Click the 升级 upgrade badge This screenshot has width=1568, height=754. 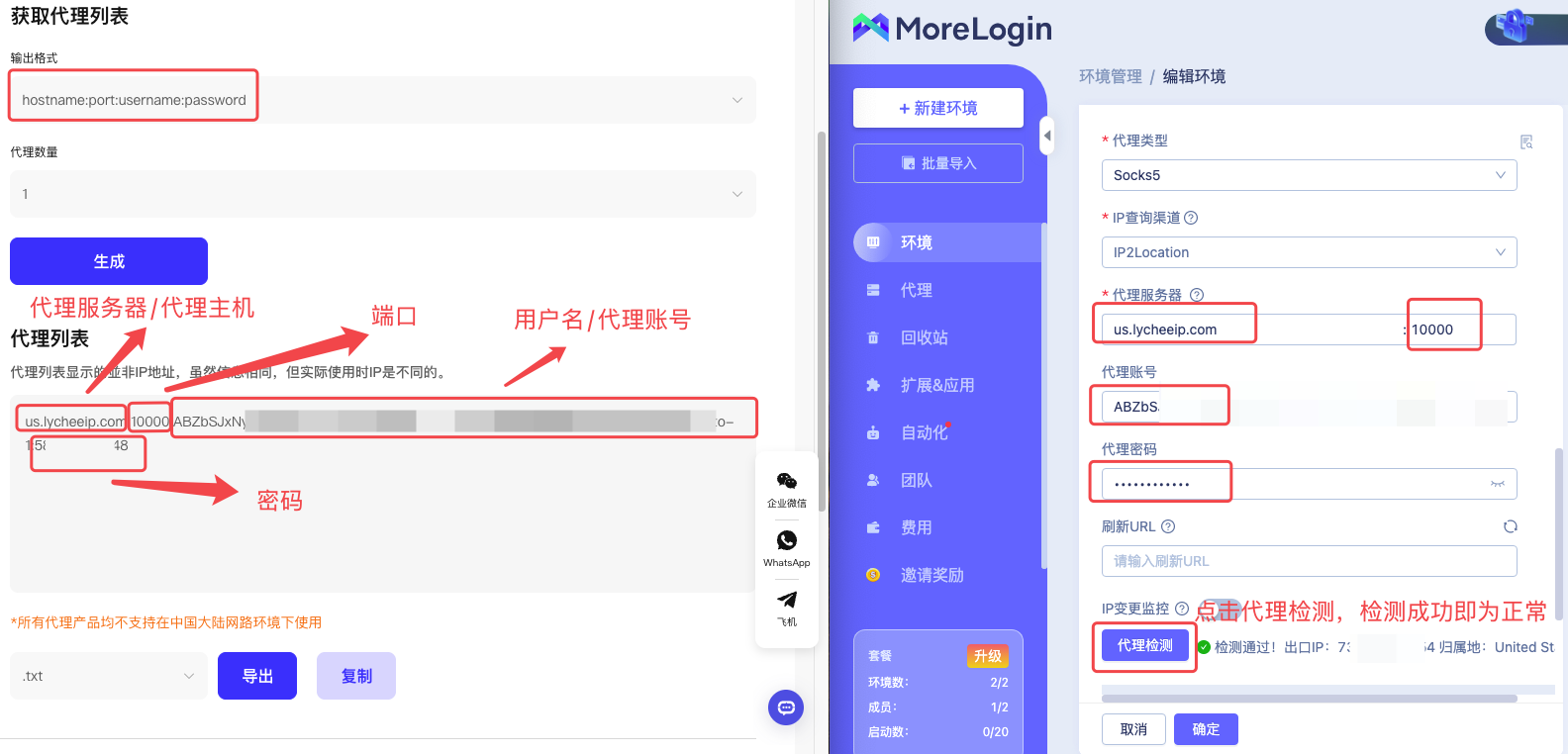pyautogui.click(x=988, y=656)
